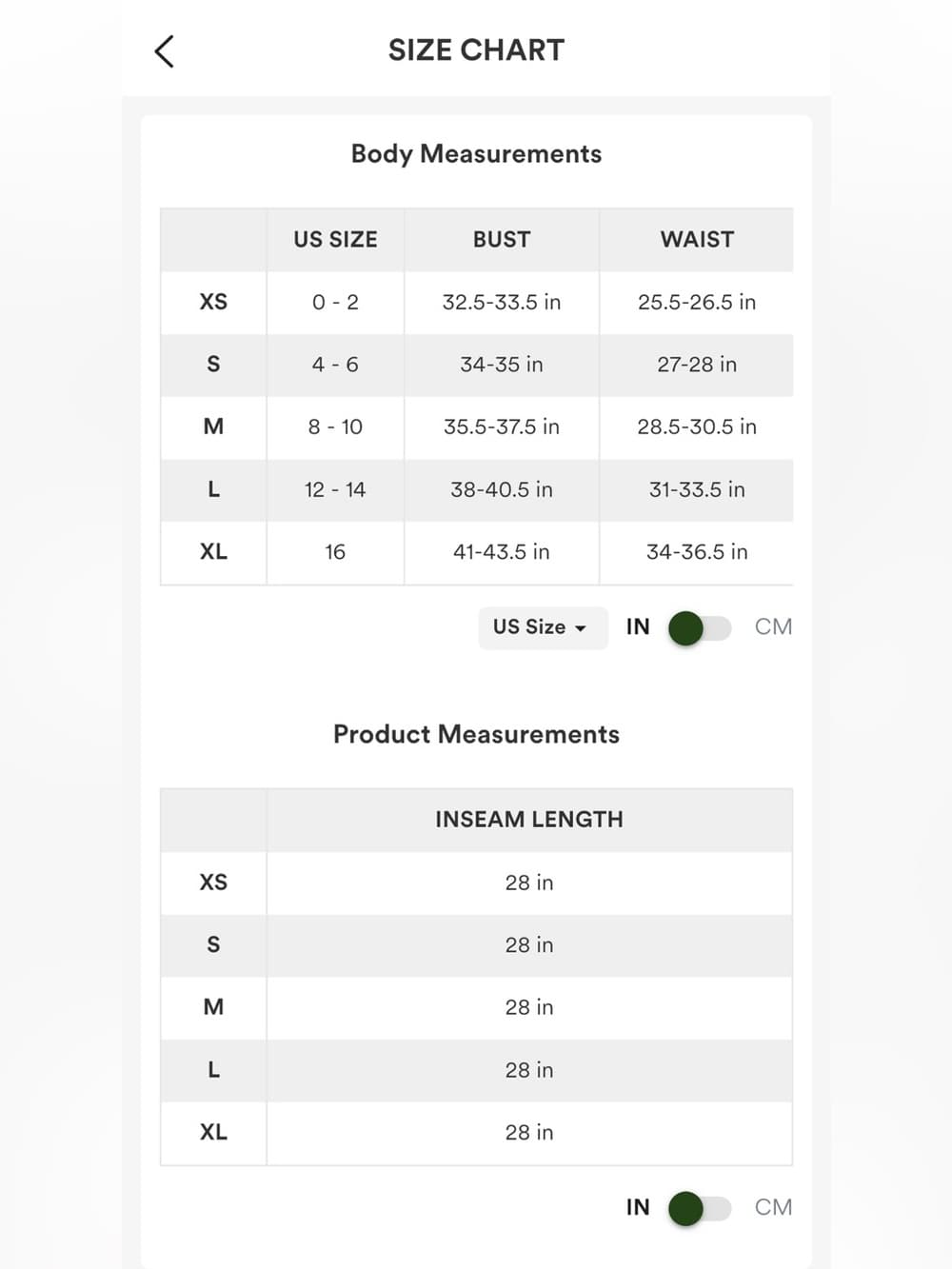Screen dimensions: 952x1269
Task: Select IN label under Product Measurements table
Action: (x=638, y=1207)
